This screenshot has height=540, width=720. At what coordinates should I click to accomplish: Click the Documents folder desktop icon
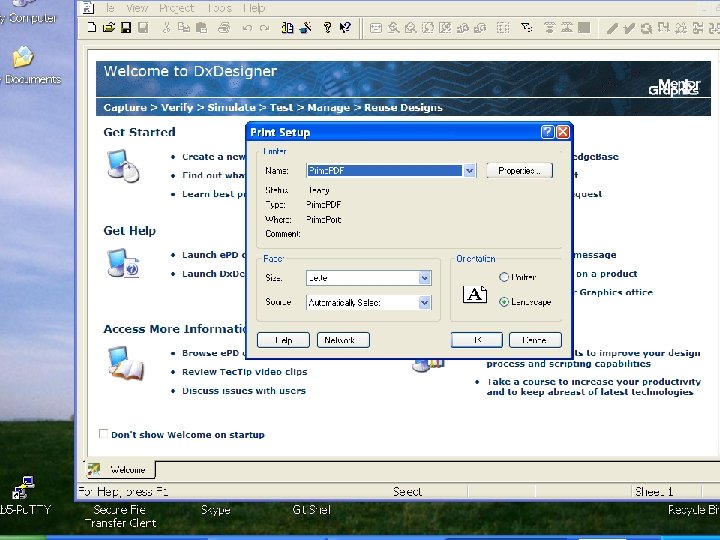tap(22, 57)
